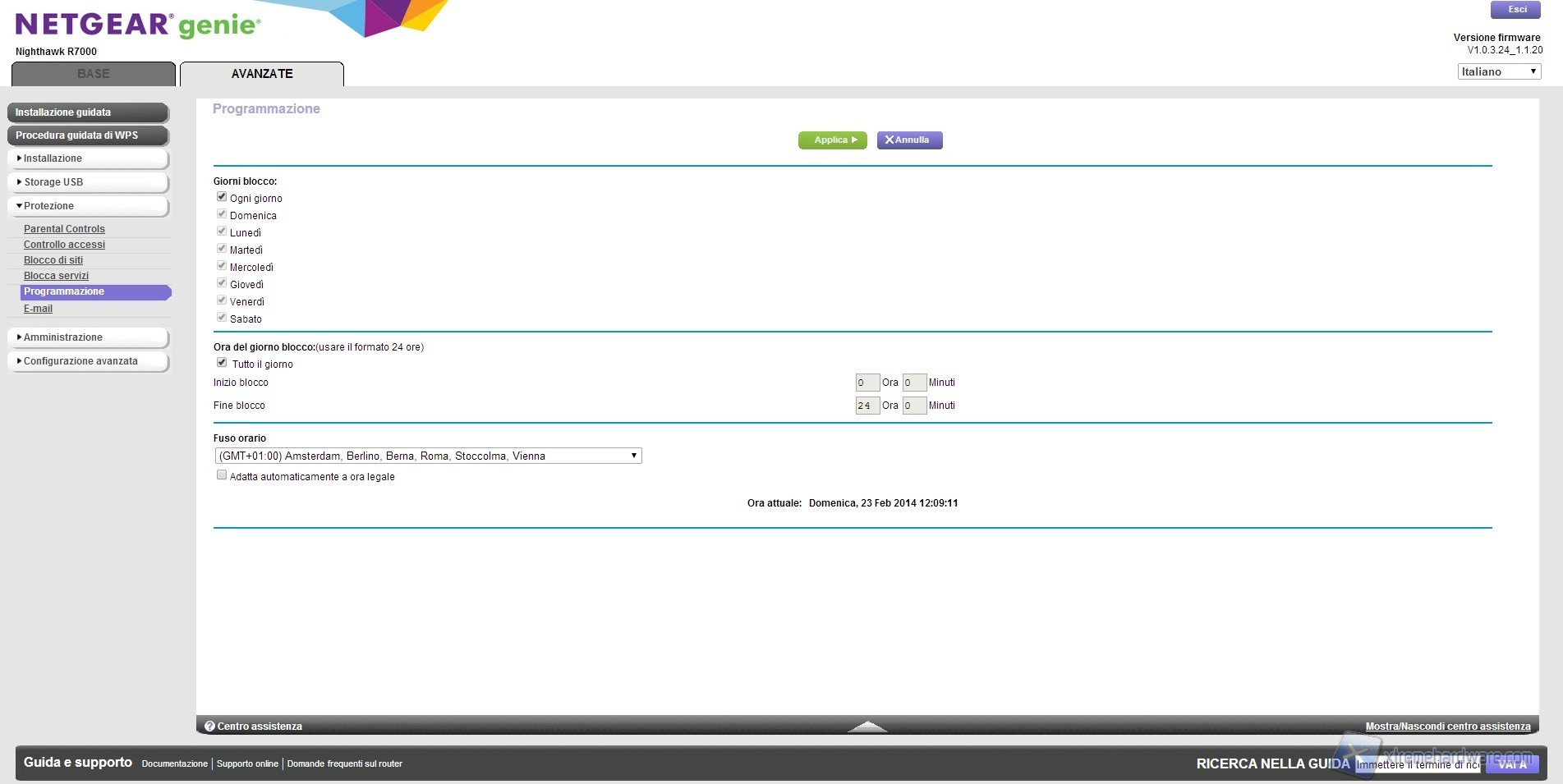Click the Applica button
Image resolution: width=1563 pixels, height=784 pixels.
832,140
